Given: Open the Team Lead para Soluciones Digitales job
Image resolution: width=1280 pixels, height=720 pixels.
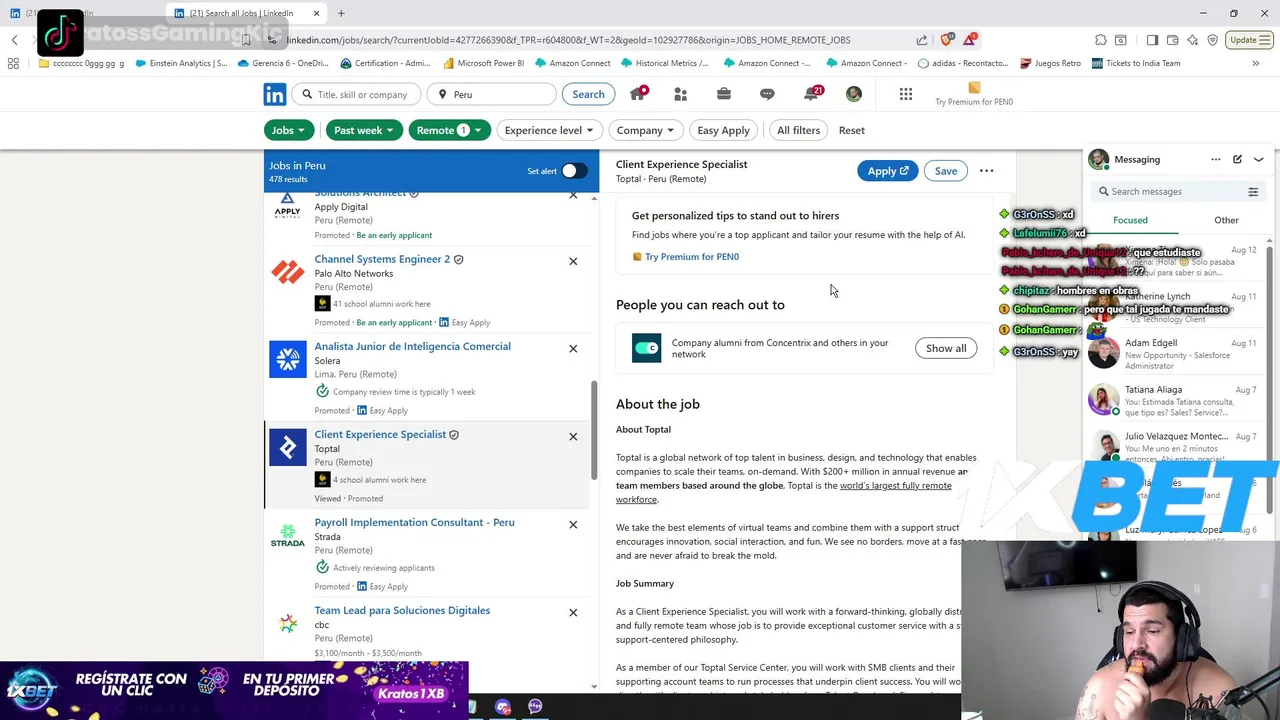Looking at the screenshot, I should pos(402,610).
